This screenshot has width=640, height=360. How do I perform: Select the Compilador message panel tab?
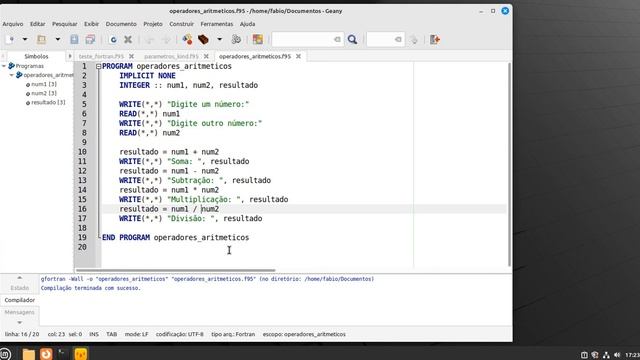(x=20, y=300)
